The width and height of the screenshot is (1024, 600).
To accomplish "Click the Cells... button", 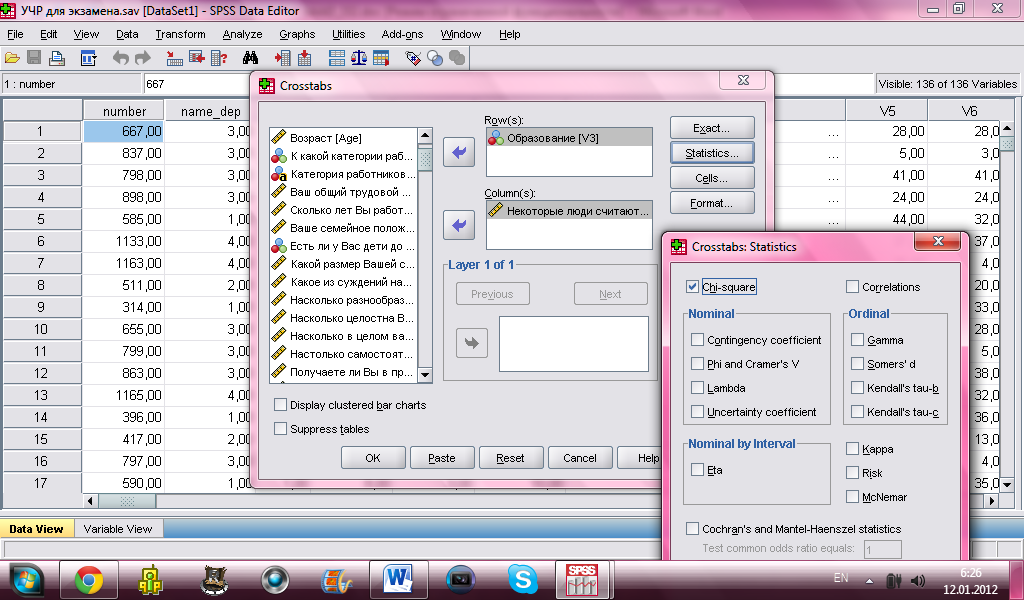I will coord(712,178).
